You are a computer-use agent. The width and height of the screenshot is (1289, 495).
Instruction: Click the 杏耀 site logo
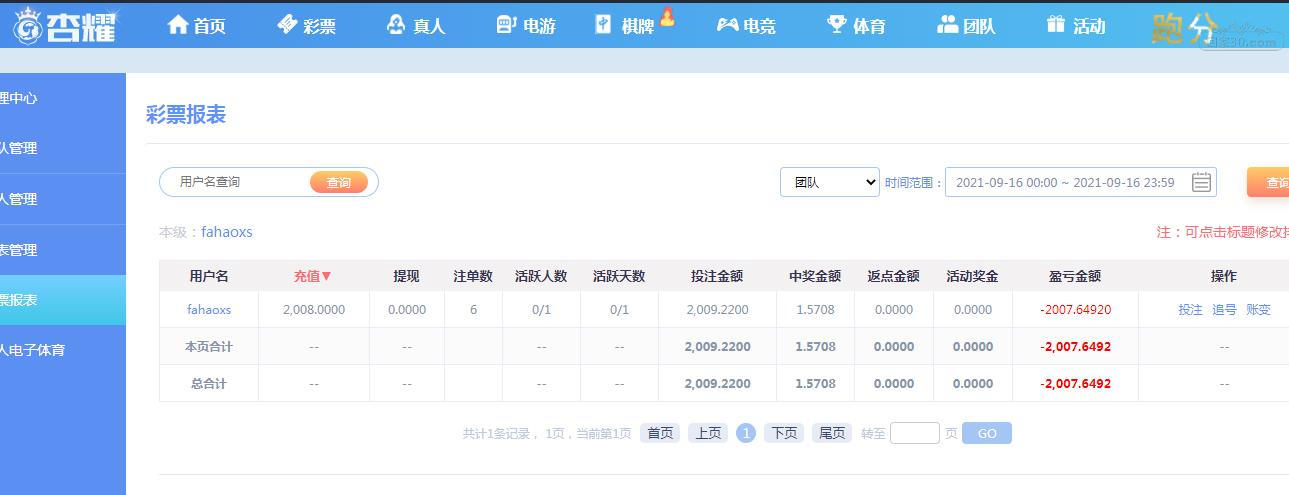coord(64,26)
